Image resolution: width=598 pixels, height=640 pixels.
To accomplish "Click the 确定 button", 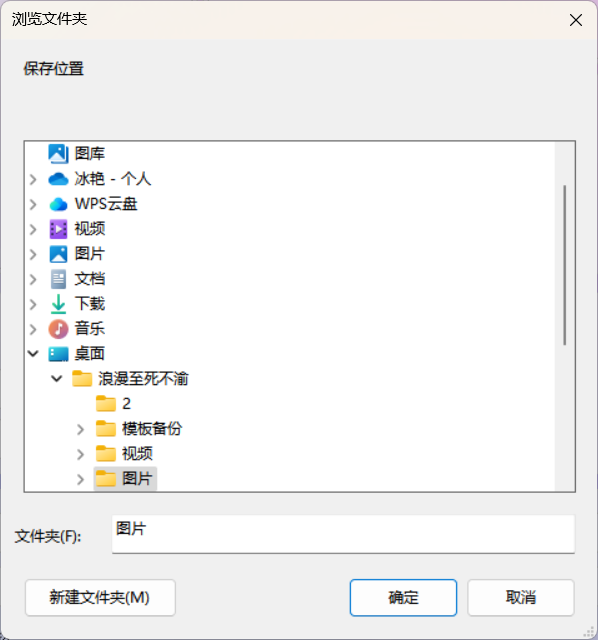I will [403, 598].
